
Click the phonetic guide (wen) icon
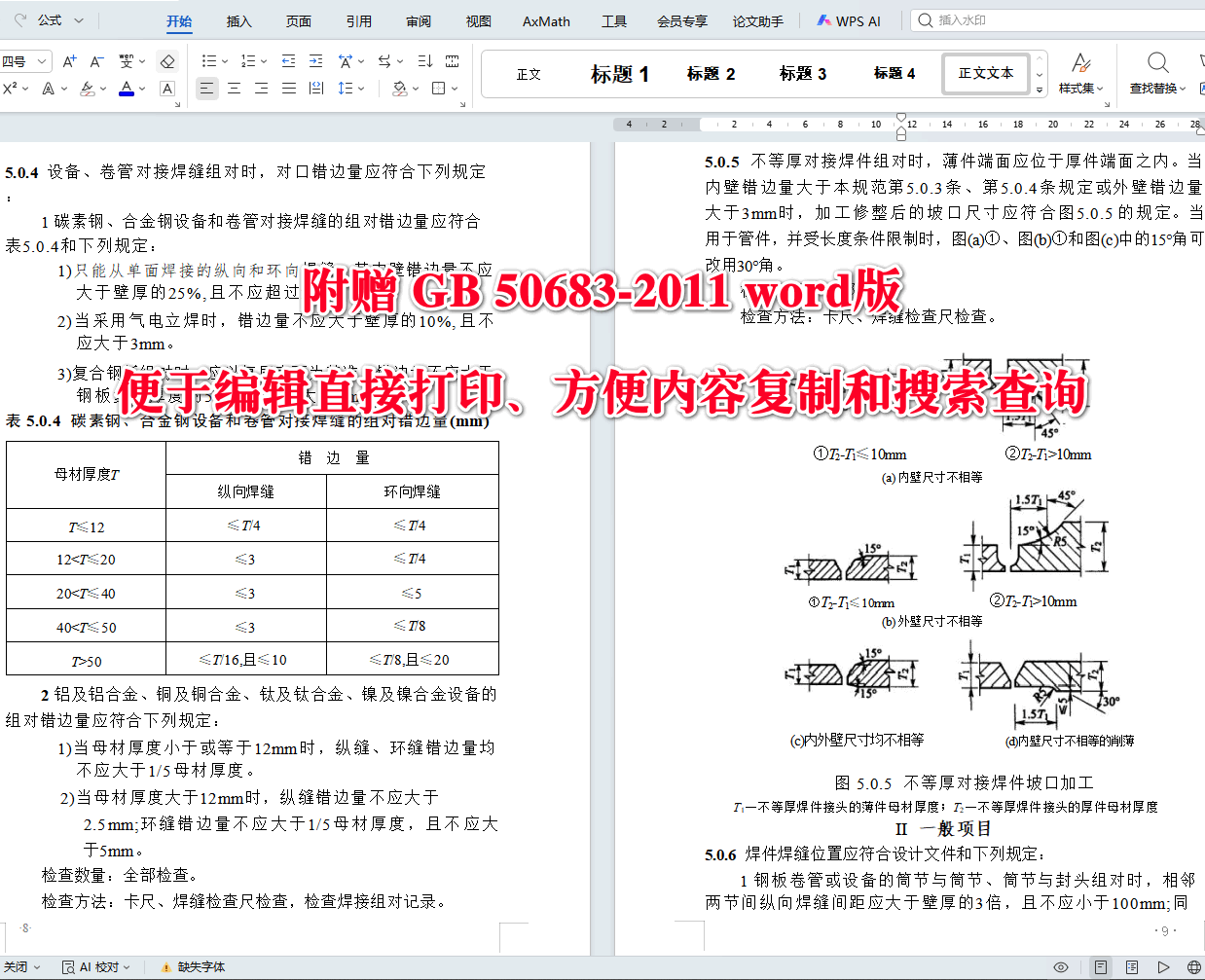tap(126, 61)
